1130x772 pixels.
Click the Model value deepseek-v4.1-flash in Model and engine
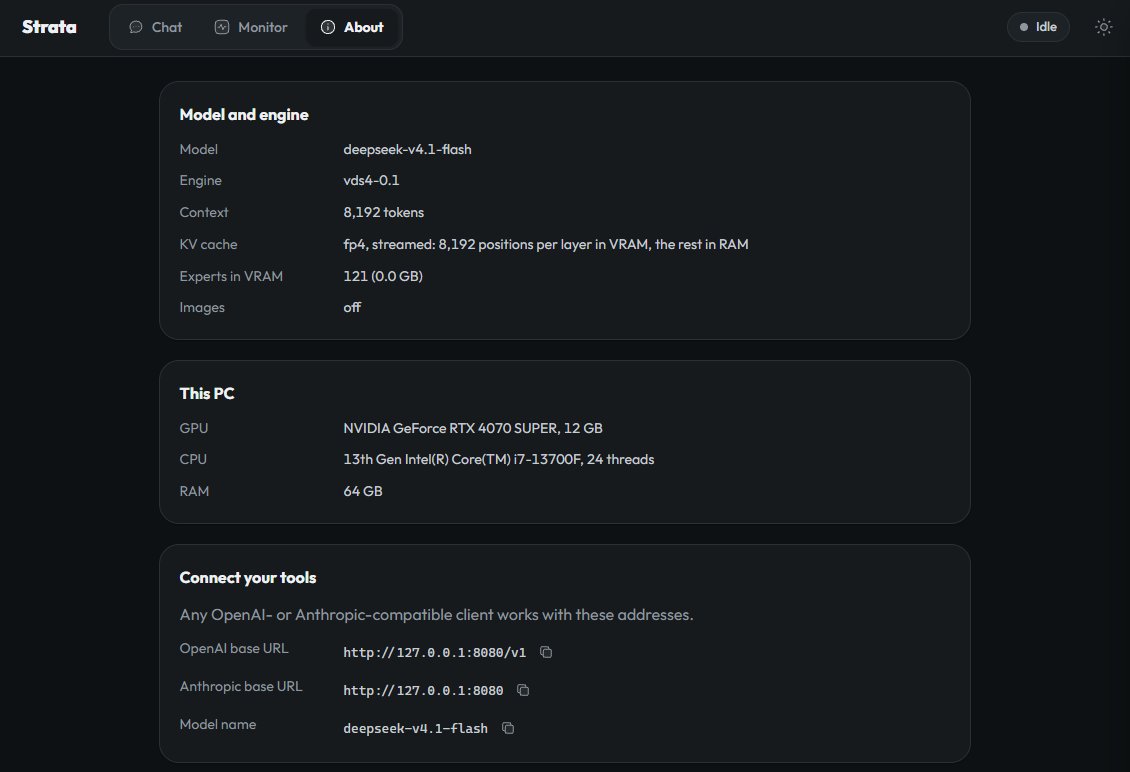pyautogui.click(x=407, y=149)
